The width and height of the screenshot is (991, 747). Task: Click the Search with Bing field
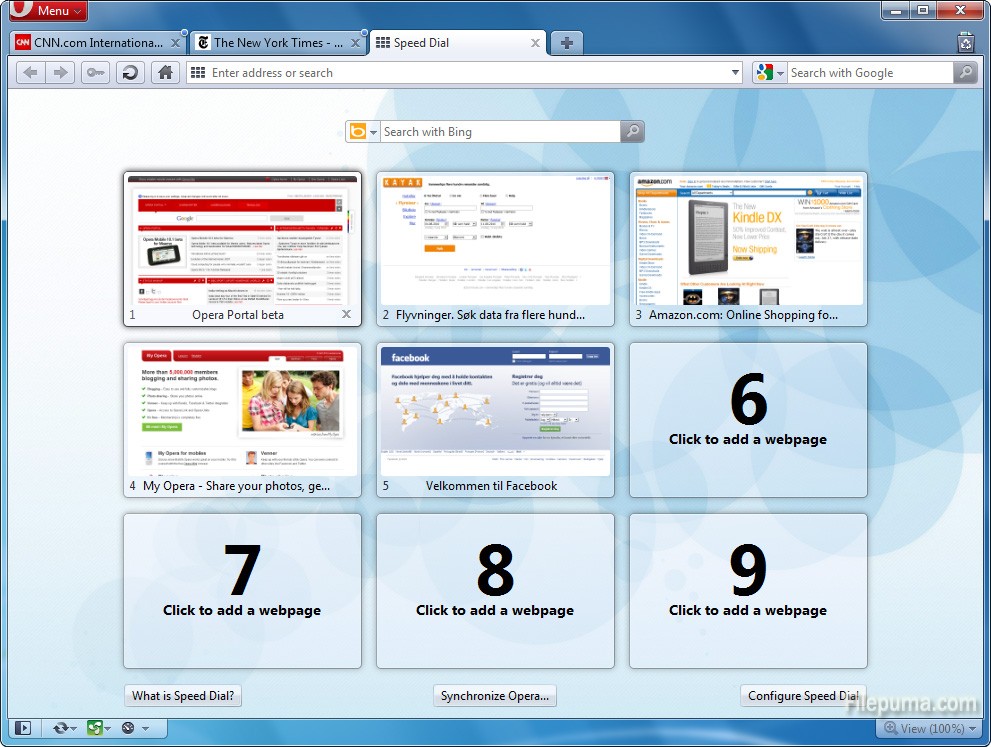[x=500, y=132]
